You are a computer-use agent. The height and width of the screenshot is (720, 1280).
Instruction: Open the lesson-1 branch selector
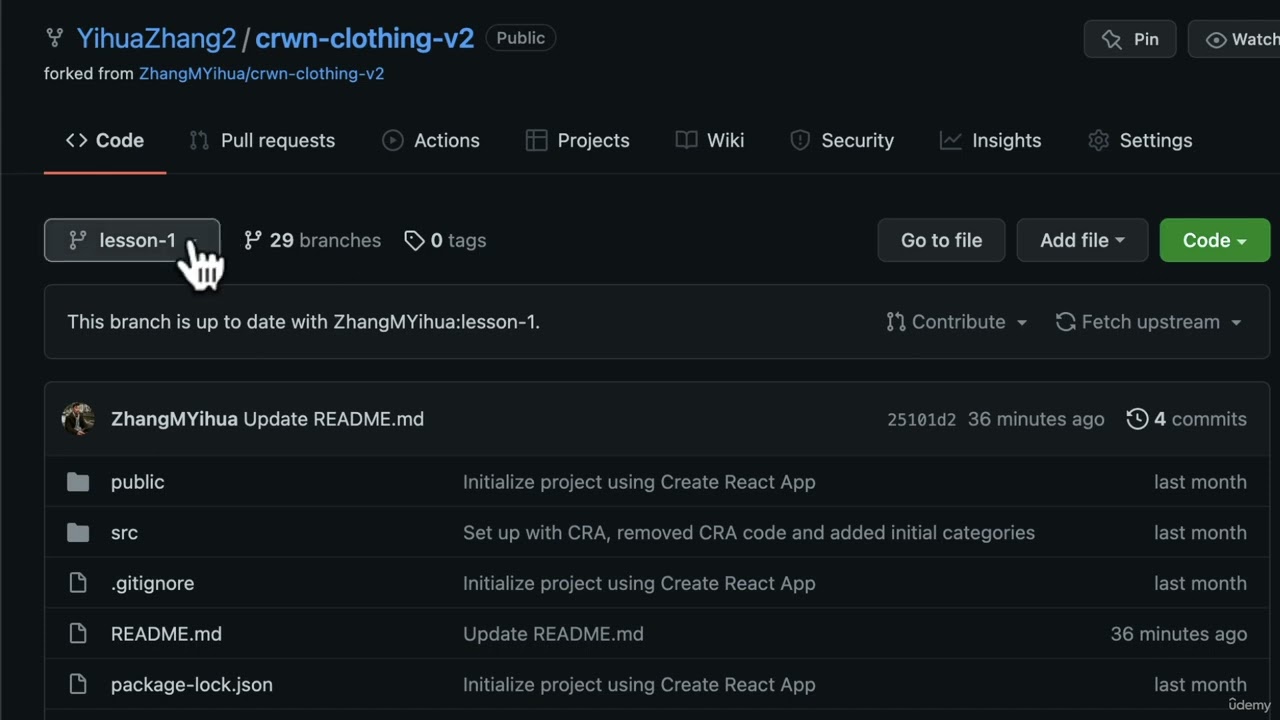[x=132, y=240]
